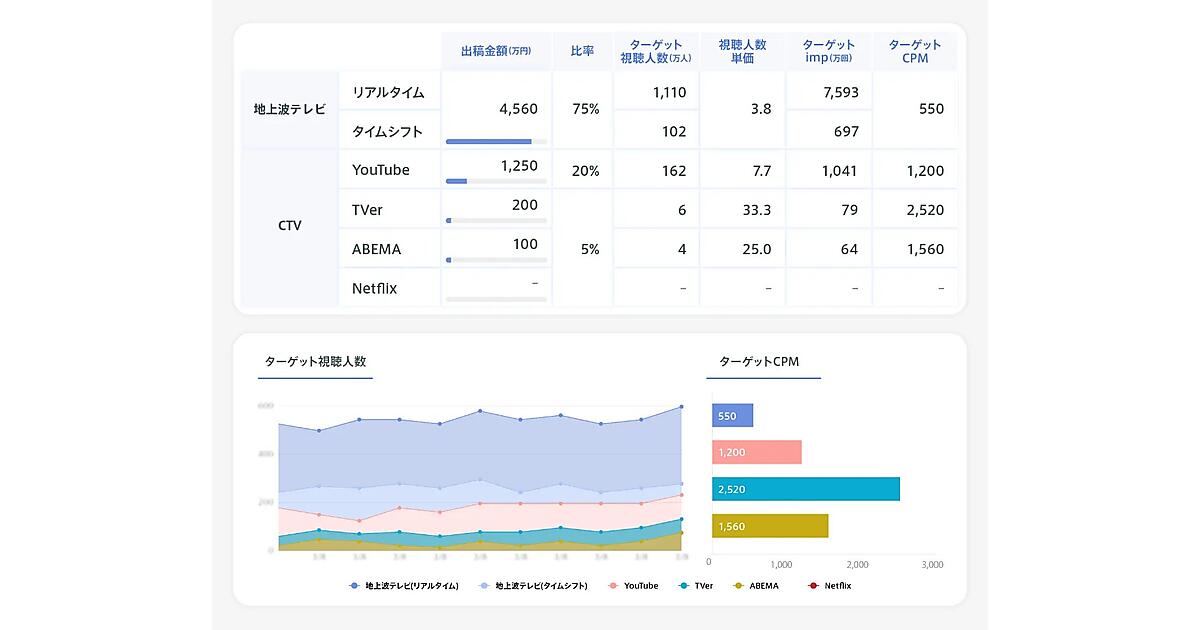Click the teal 2,520 CPM bar
This screenshot has width=1200, height=630.
[x=805, y=489]
